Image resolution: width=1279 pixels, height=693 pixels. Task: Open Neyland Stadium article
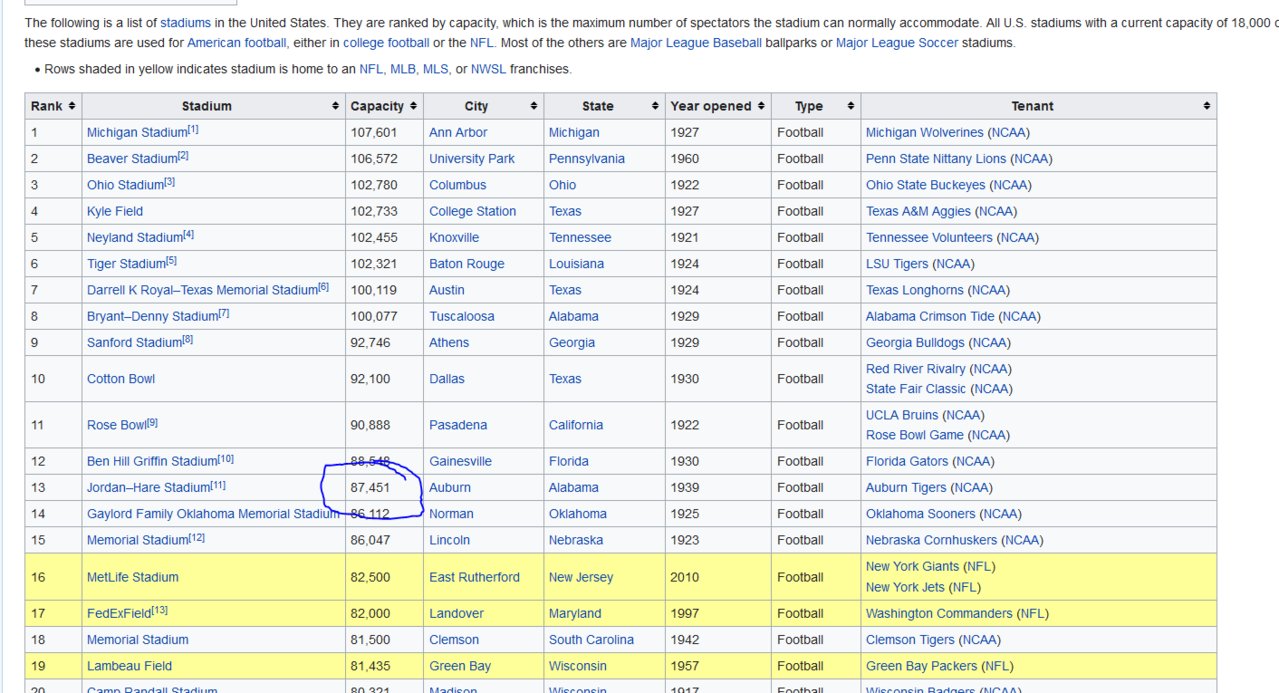tap(135, 237)
